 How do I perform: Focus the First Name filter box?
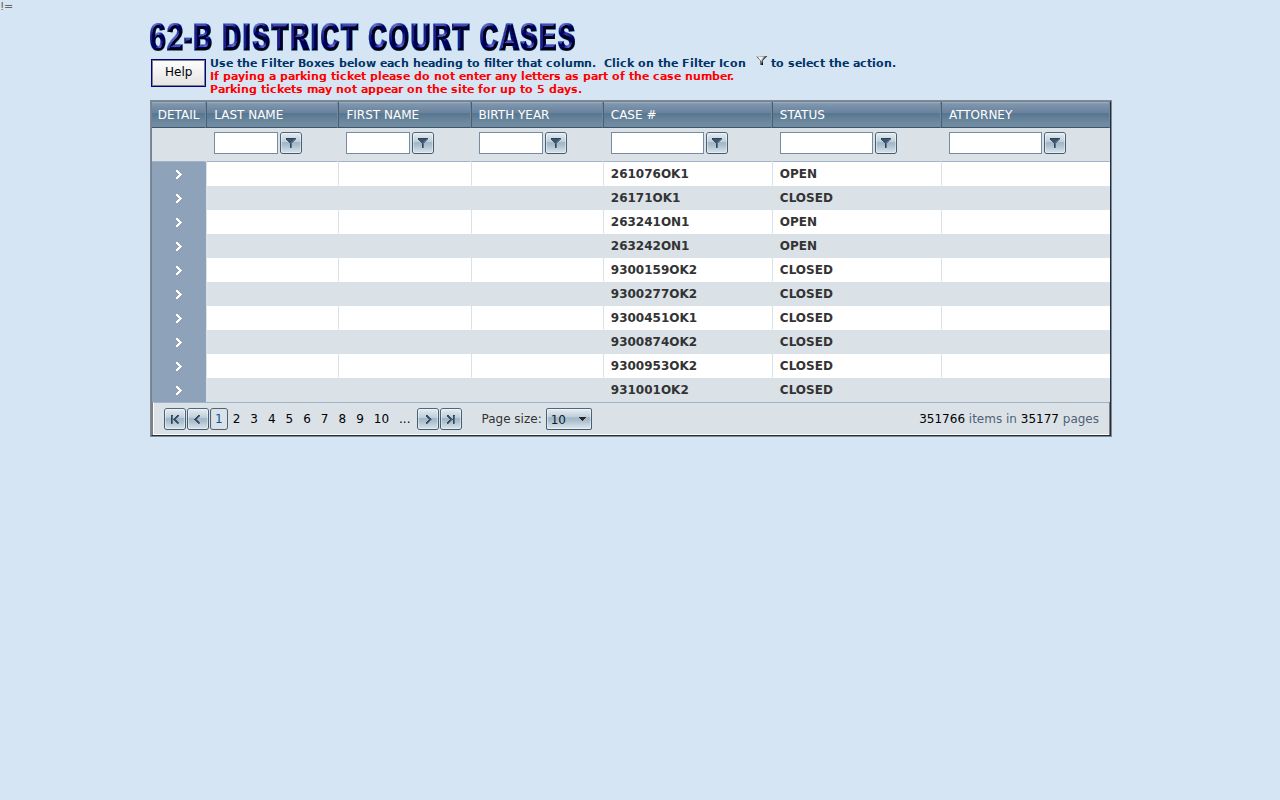[378, 143]
